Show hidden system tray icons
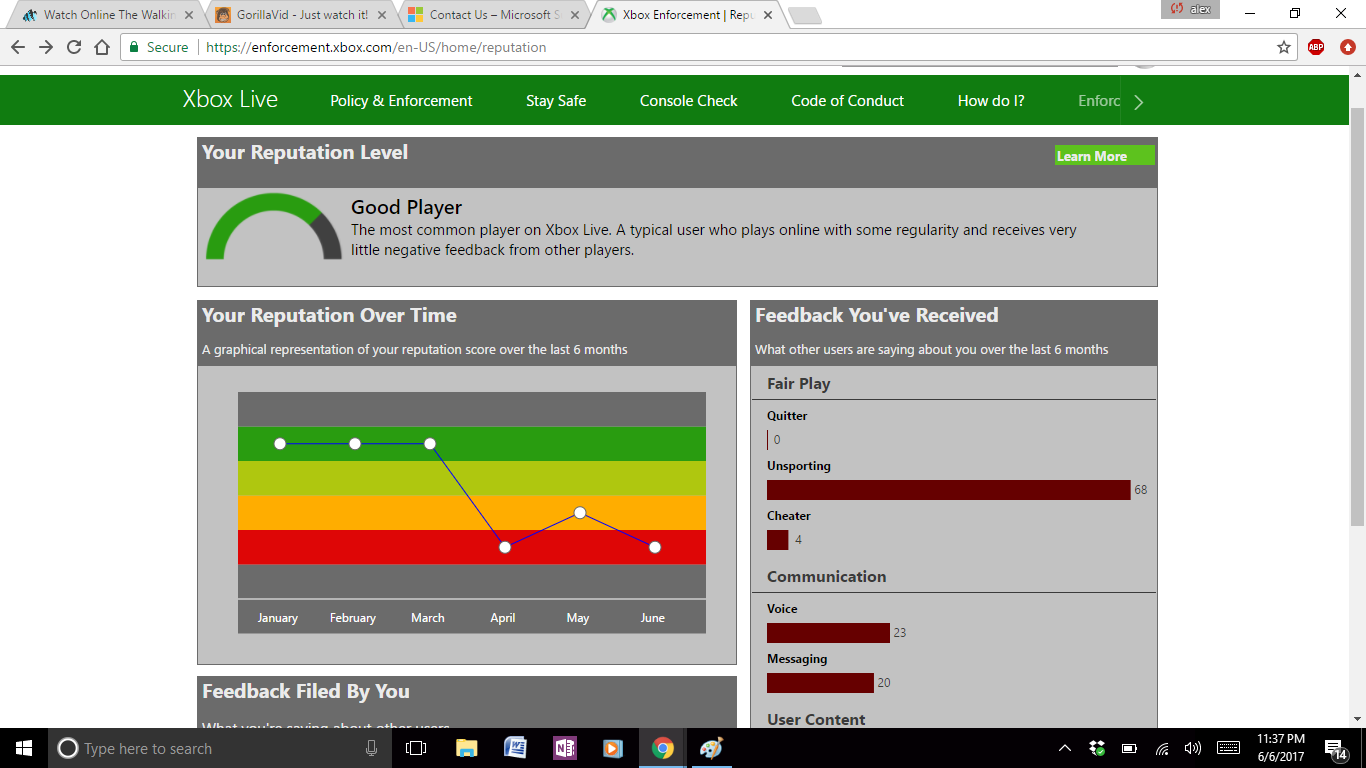The width and height of the screenshot is (1366, 768). [x=1065, y=748]
